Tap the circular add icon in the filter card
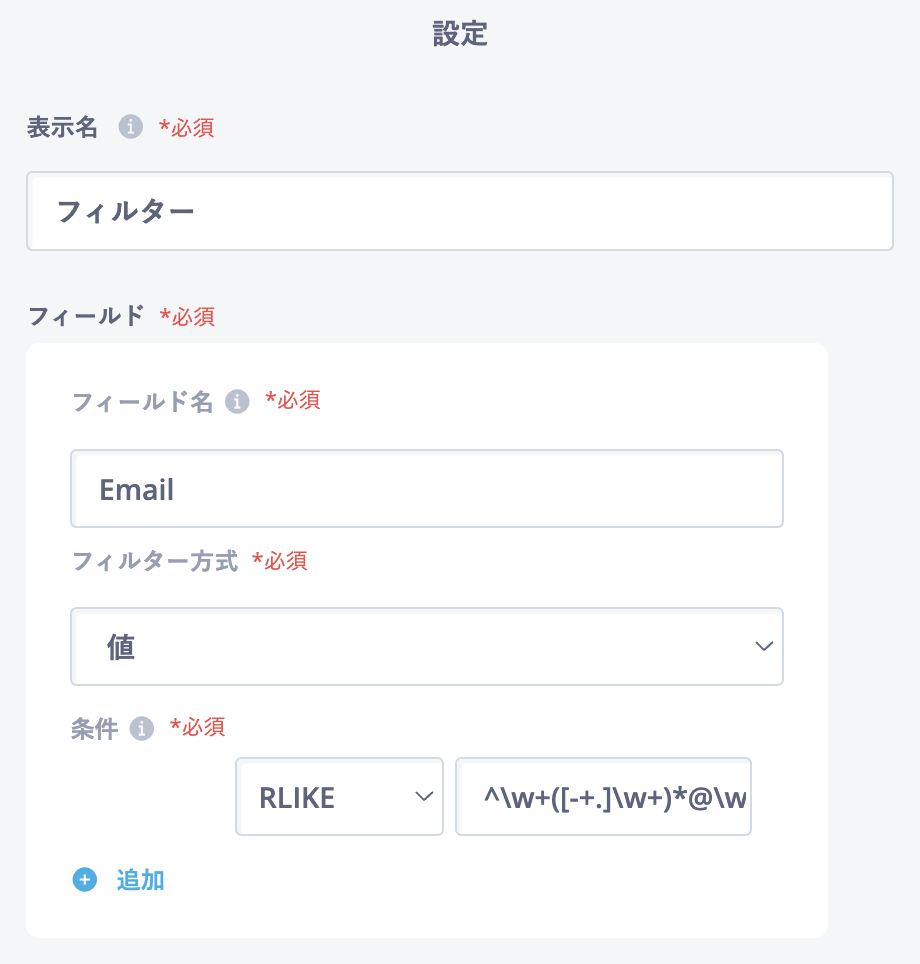This screenshot has height=964, width=920. [85, 880]
